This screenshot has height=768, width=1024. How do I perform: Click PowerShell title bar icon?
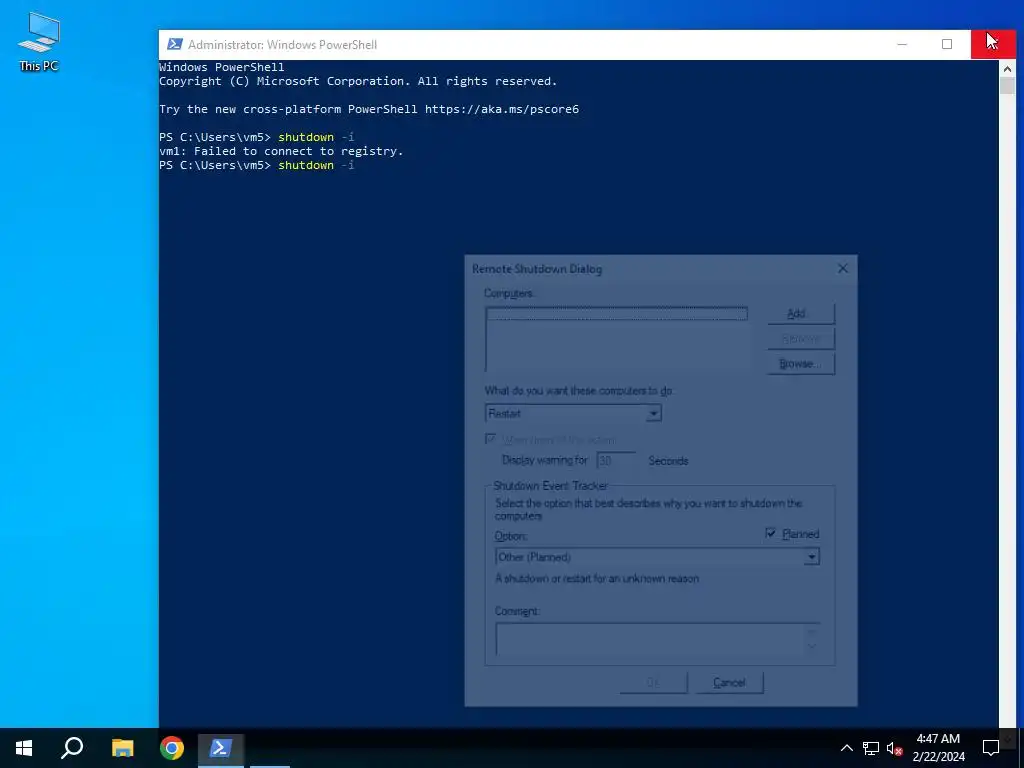pyautogui.click(x=174, y=44)
